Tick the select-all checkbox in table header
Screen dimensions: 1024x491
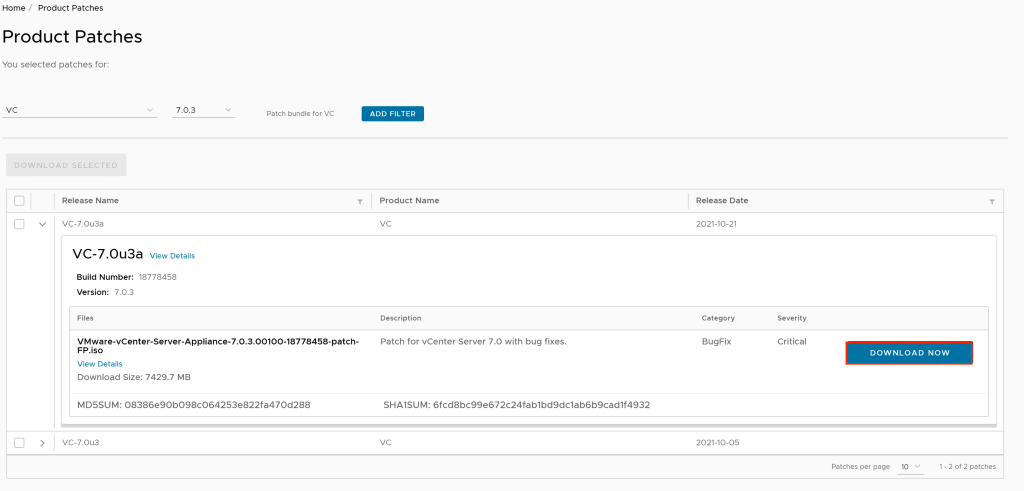[19, 201]
